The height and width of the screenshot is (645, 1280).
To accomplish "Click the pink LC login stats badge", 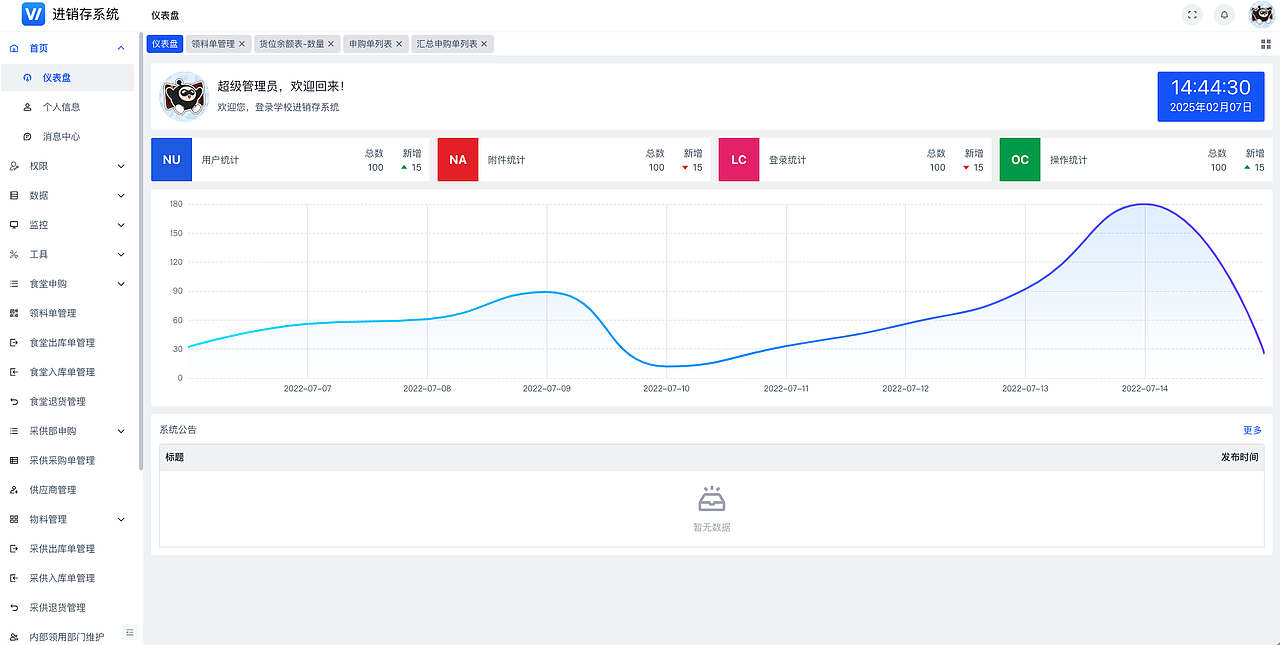I will click(x=739, y=160).
